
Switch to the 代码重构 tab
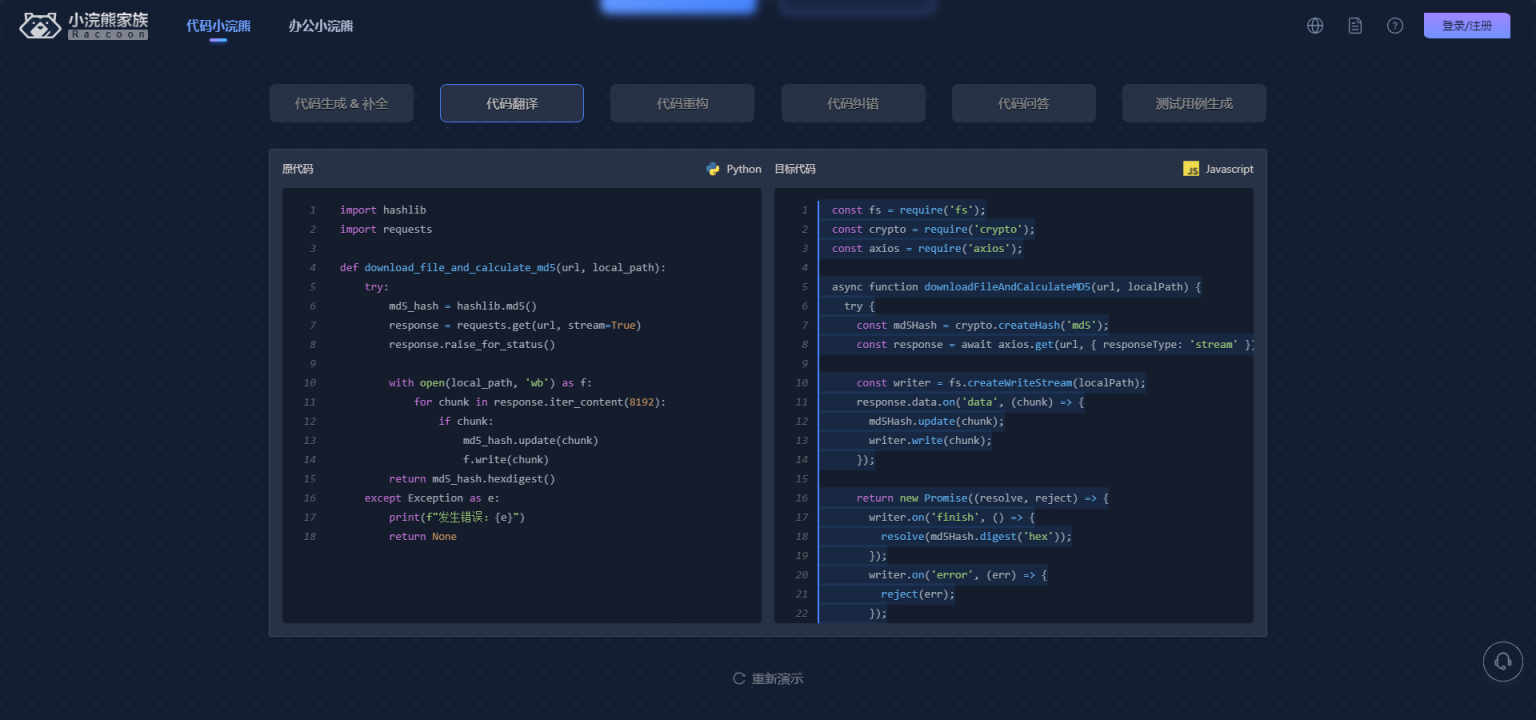point(682,103)
